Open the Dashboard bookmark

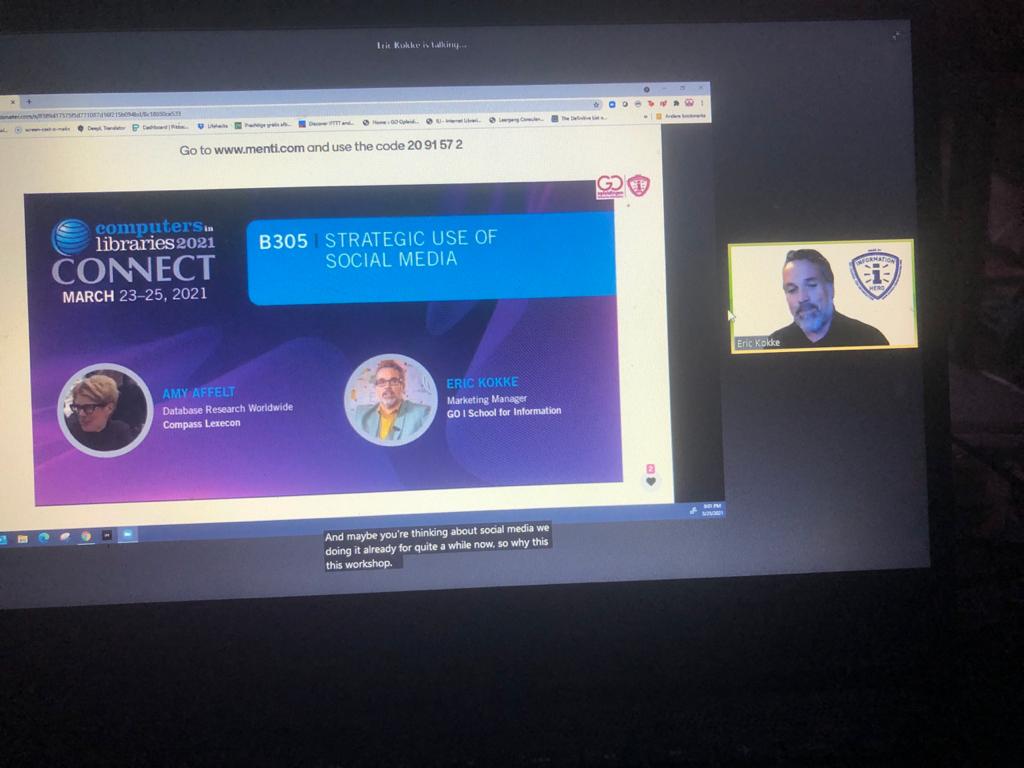click(160, 127)
